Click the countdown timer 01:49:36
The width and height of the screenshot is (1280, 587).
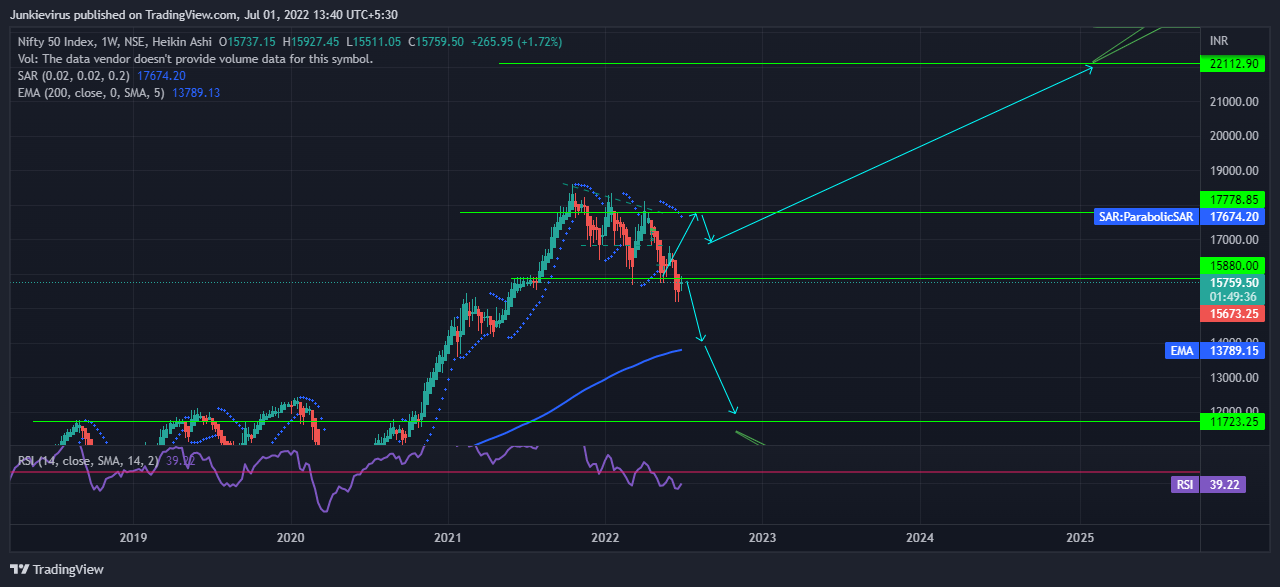tap(1231, 297)
